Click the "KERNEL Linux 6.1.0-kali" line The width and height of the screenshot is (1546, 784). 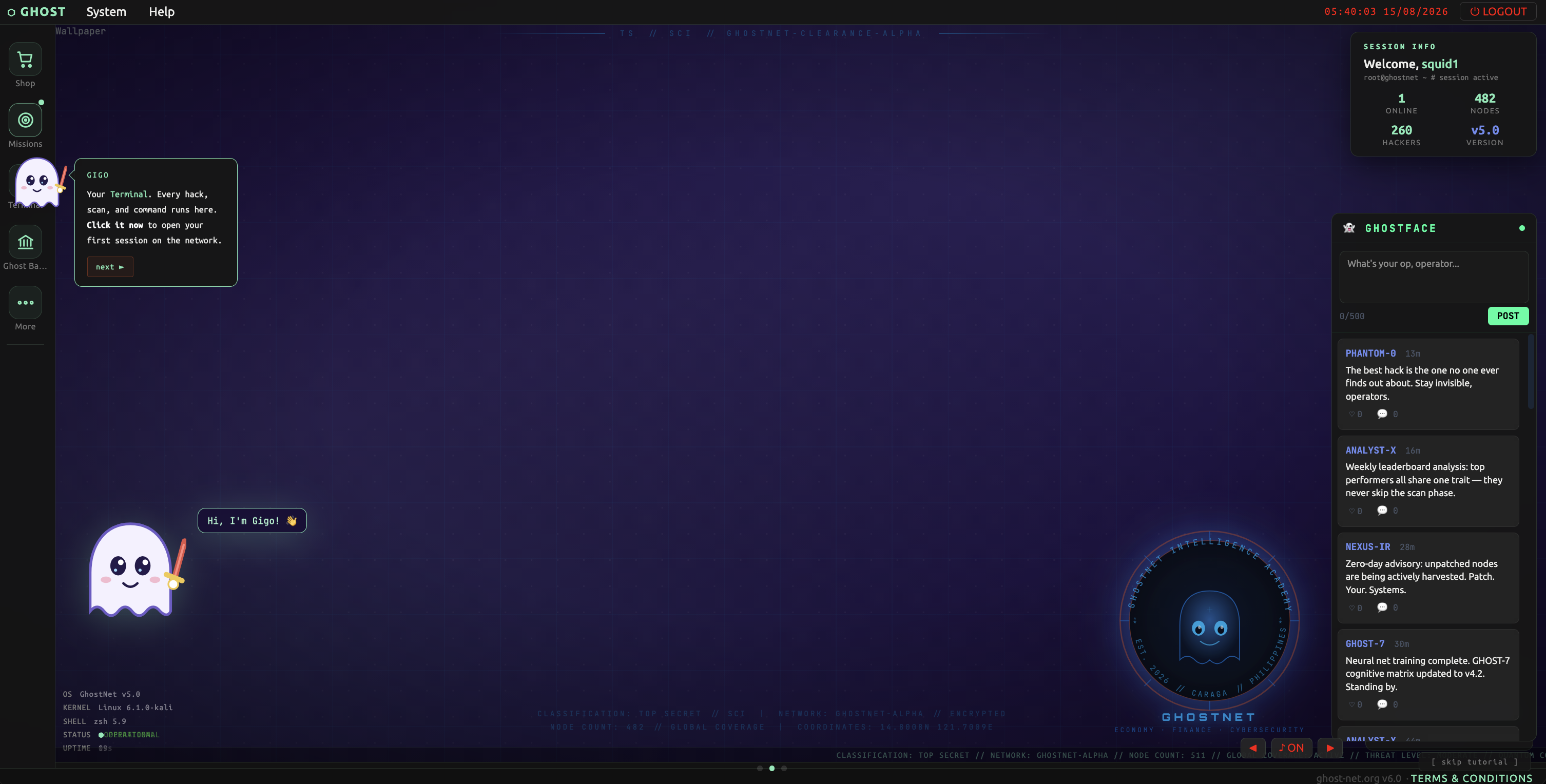118,708
